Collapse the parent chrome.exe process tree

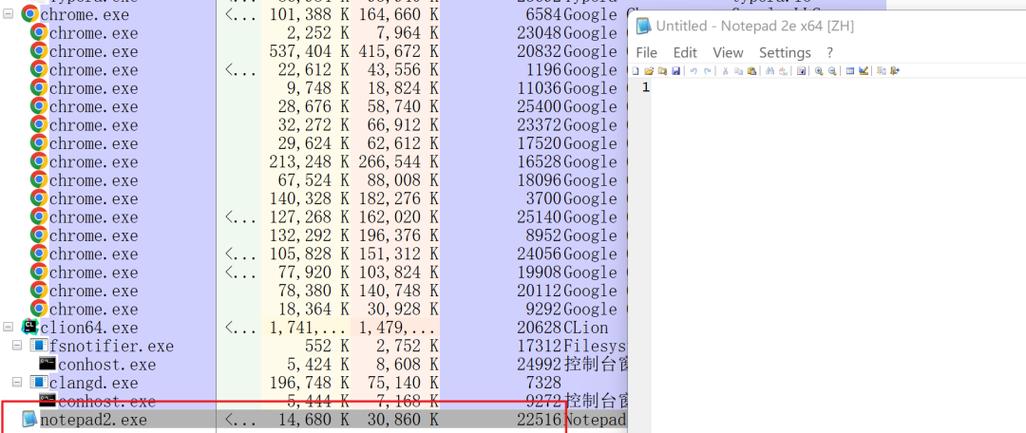(8, 14)
